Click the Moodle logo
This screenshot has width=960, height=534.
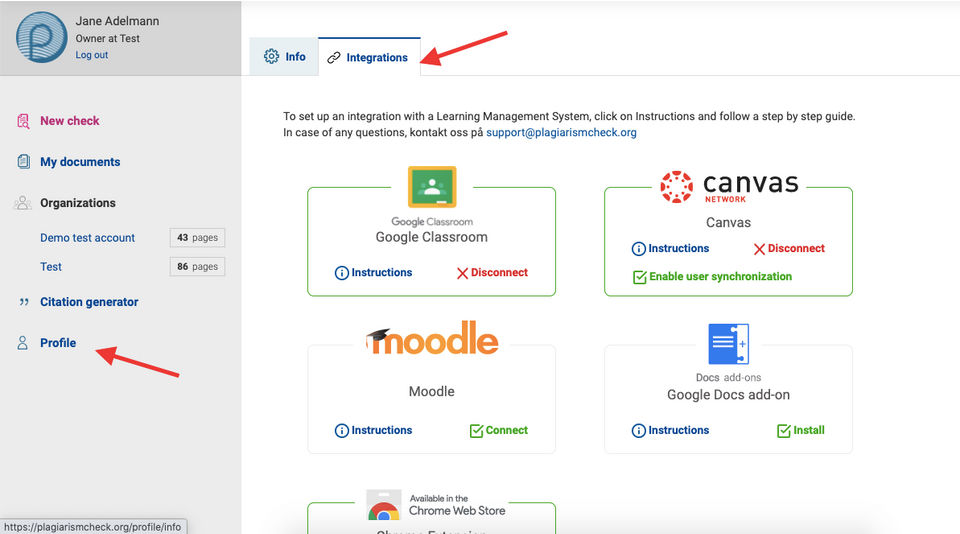tap(432, 339)
